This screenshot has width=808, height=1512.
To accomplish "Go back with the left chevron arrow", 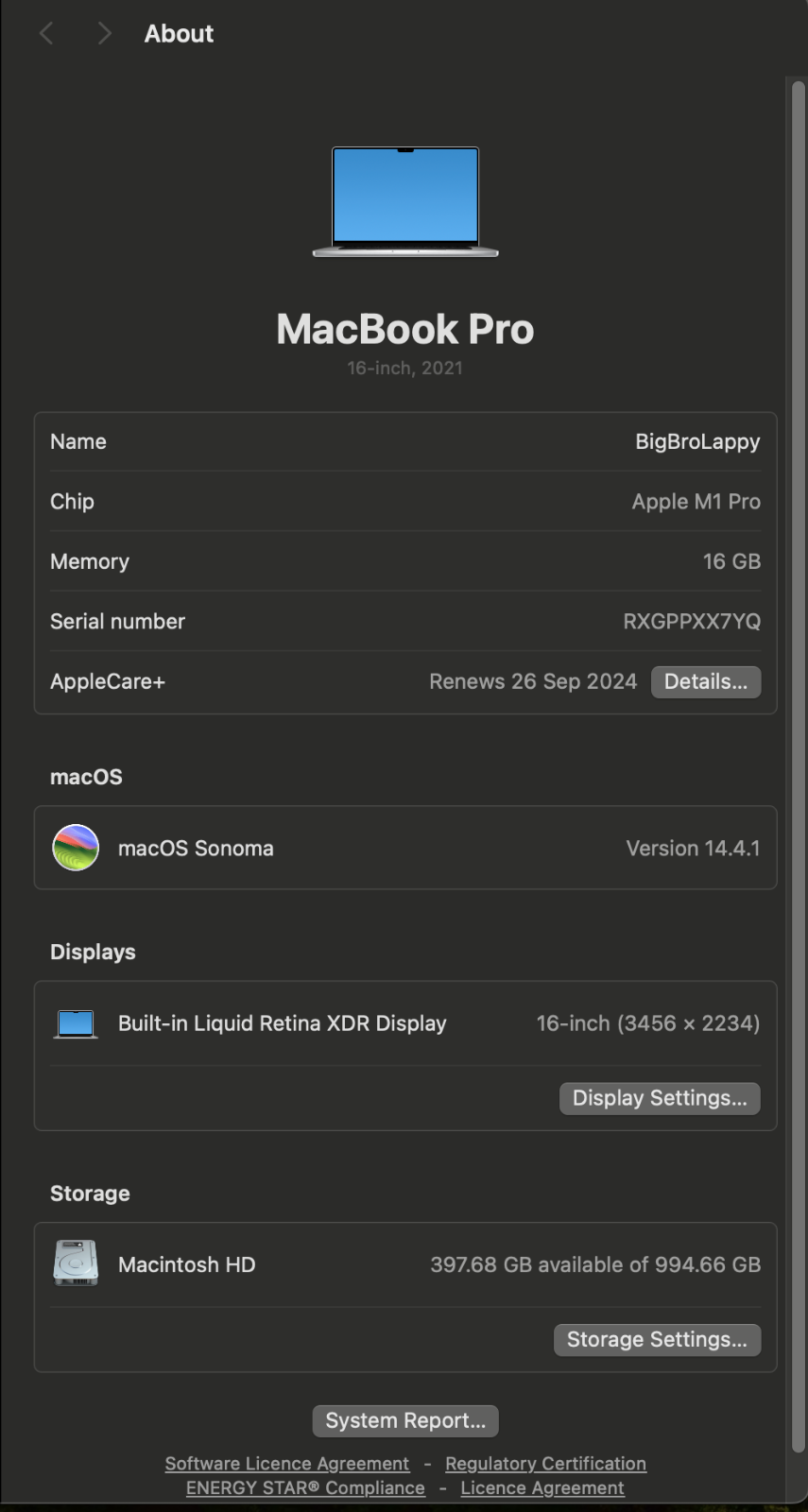I will 45,34.
